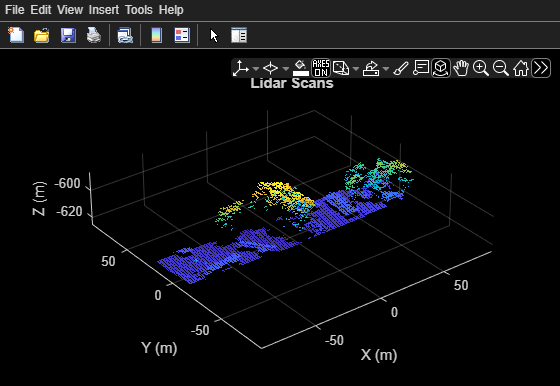Enable the data tips tool
This screenshot has height=386, width=560.
(421, 68)
